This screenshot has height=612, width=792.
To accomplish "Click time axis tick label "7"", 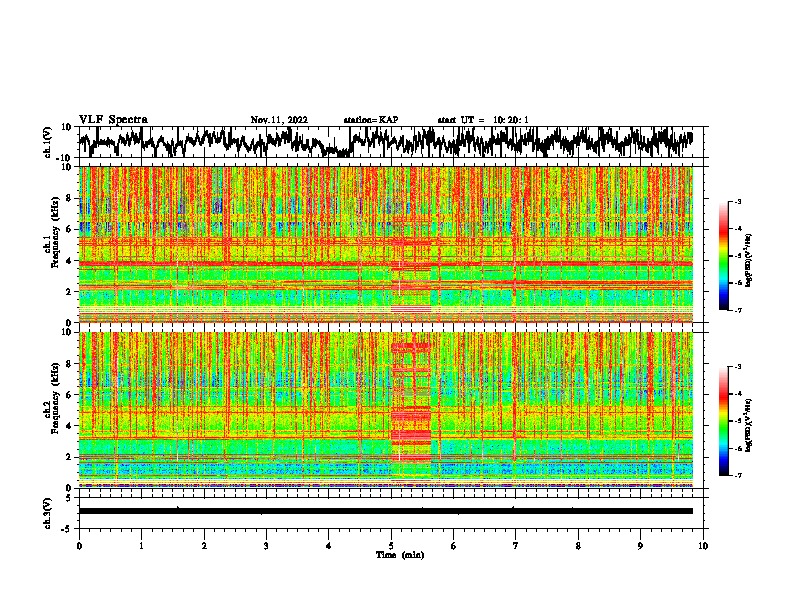I will coord(516,545).
